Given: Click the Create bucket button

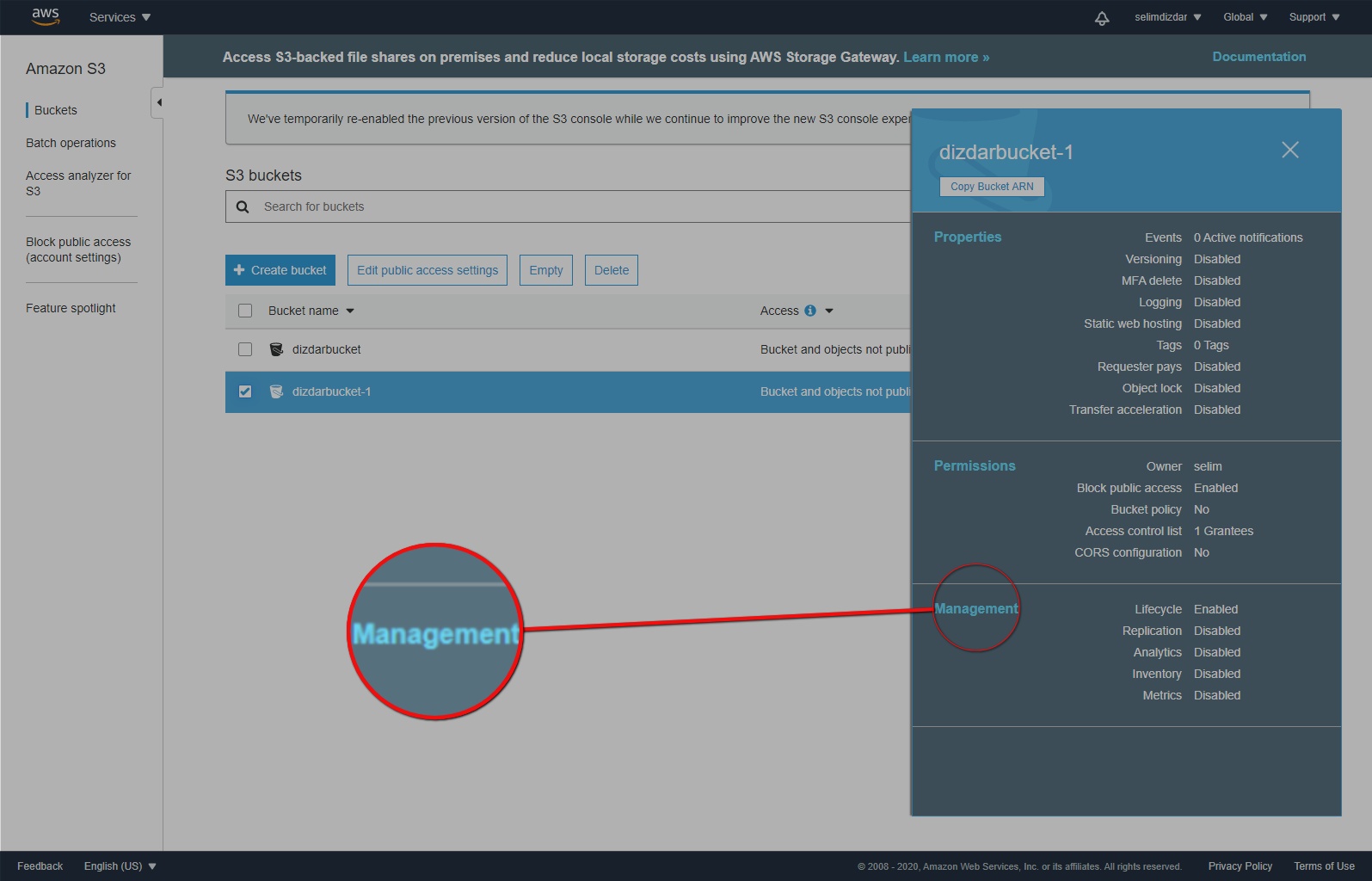Looking at the screenshot, I should (280, 270).
